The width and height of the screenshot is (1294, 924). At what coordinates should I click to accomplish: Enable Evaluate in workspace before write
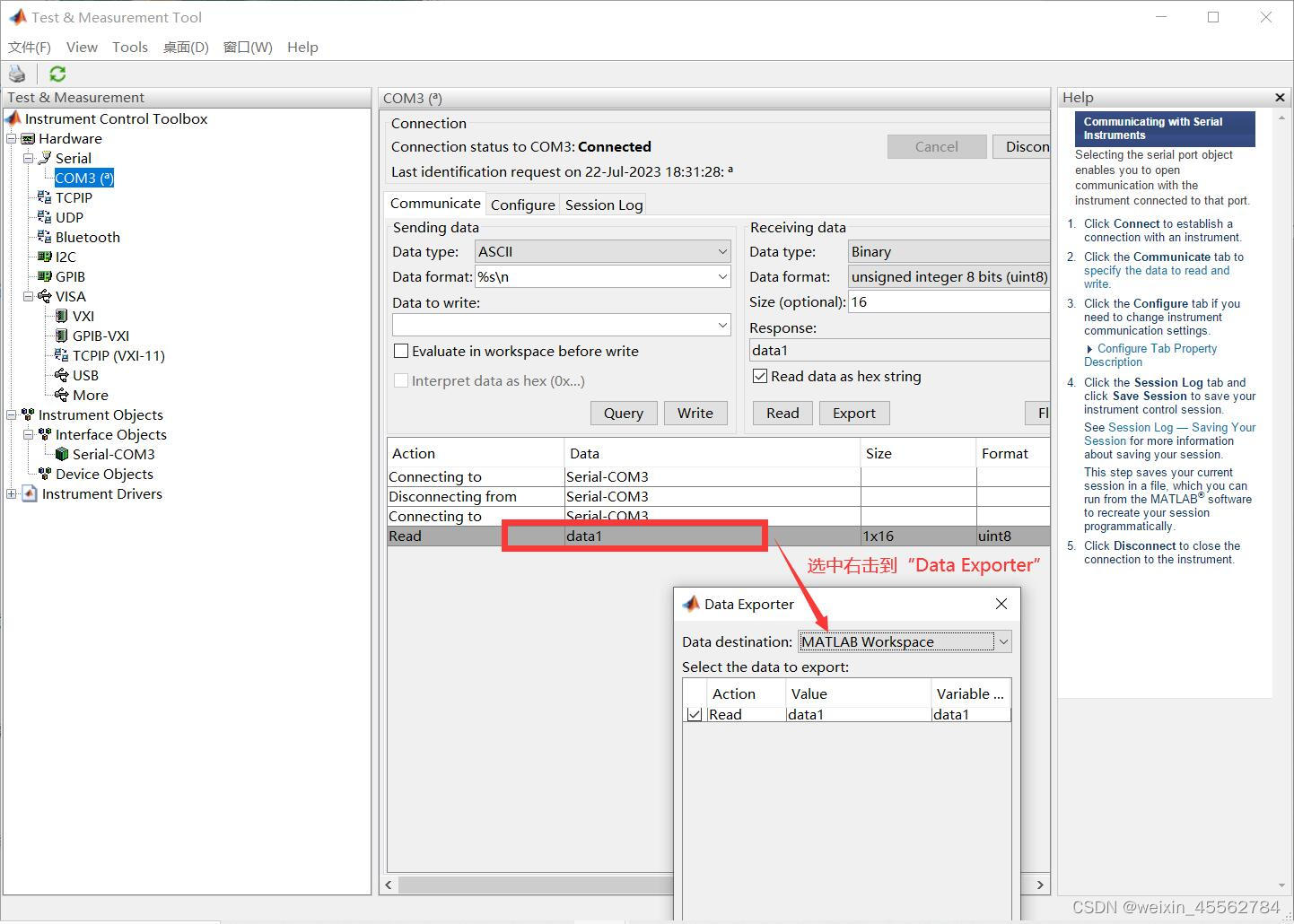coord(401,351)
